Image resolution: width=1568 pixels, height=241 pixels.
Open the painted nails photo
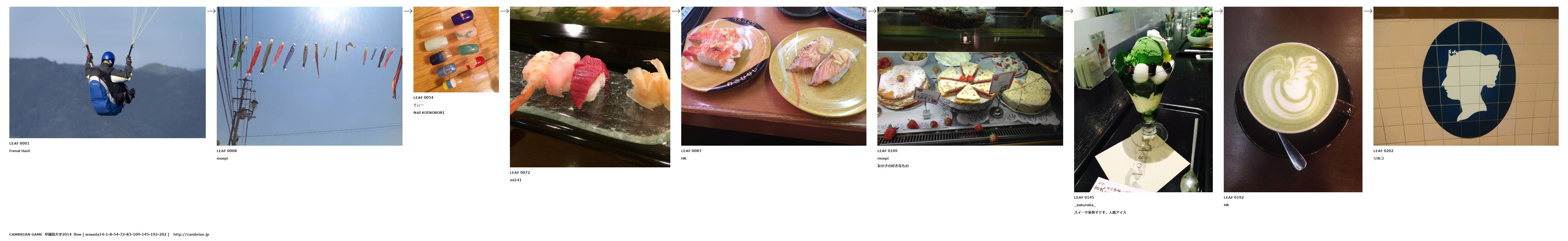[456, 50]
